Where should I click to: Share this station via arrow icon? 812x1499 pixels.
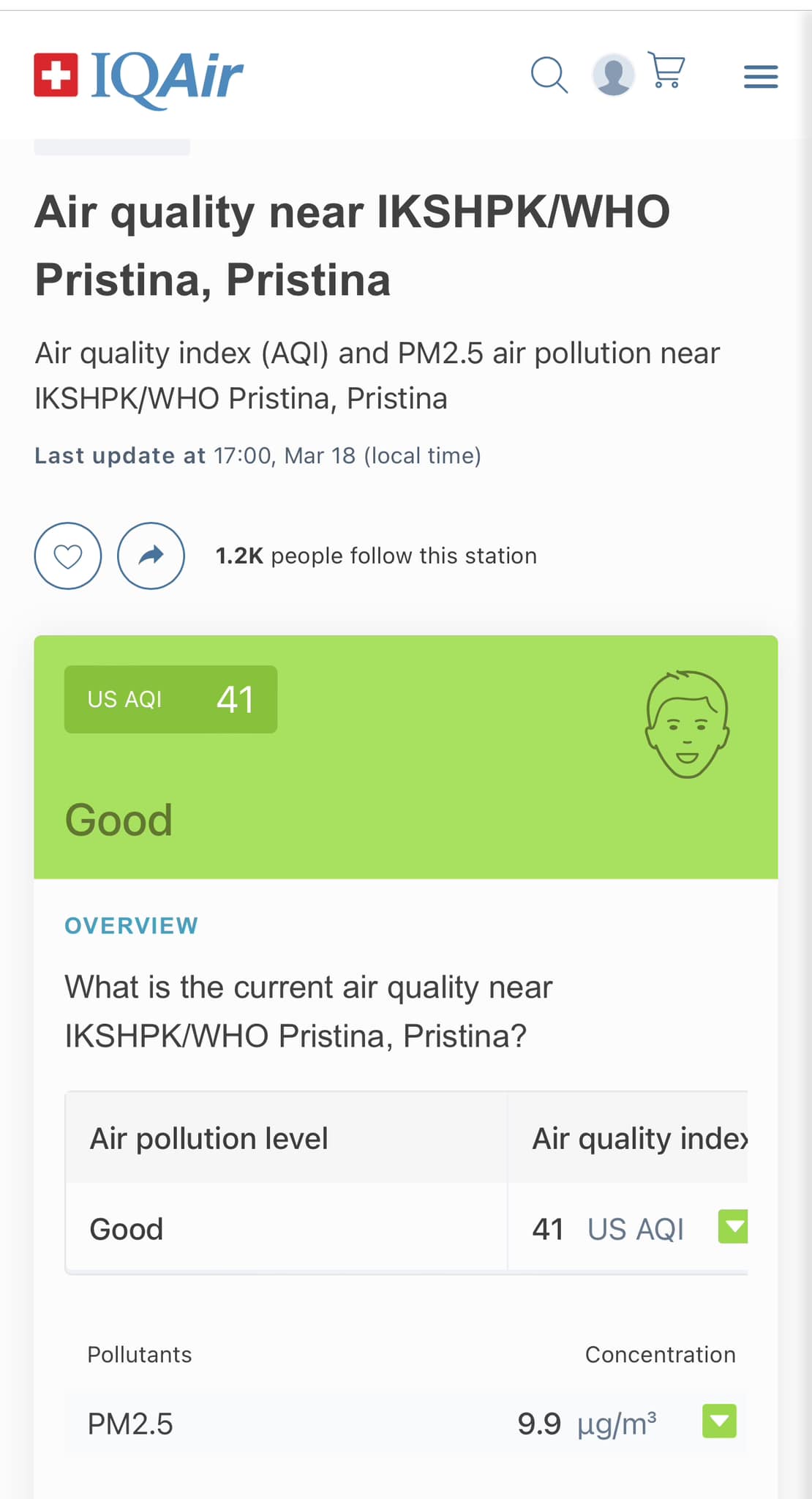151,556
